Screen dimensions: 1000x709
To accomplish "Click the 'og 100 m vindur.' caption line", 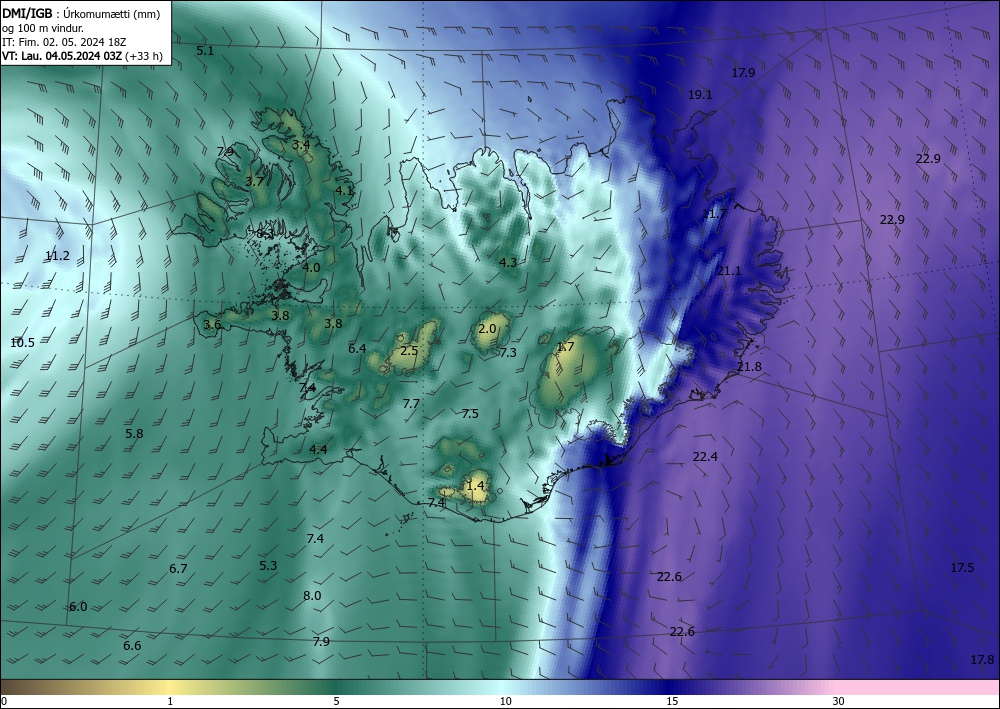I will (43, 28).
